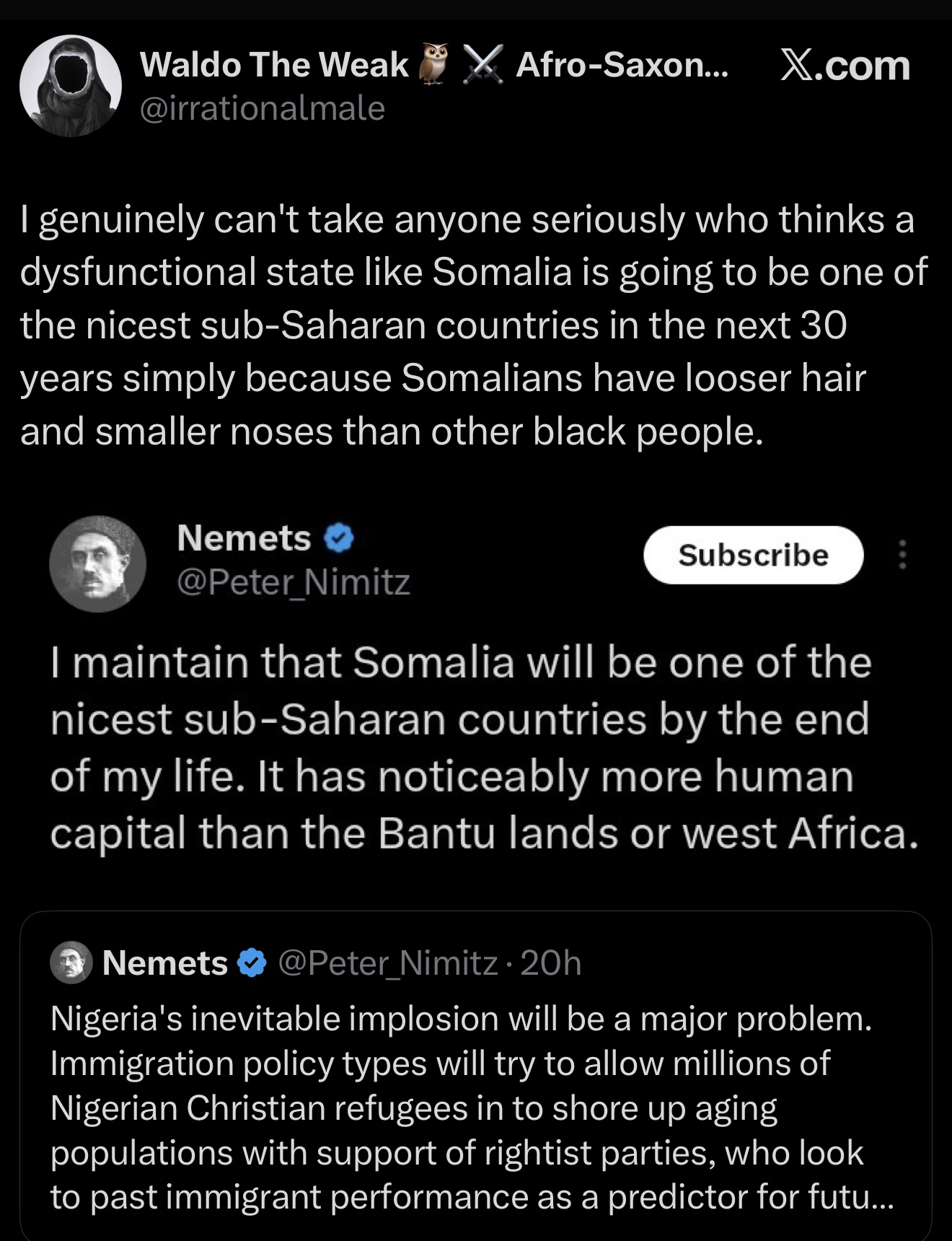
Task: Click the Nemets name in the quoted post
Action: pyautogui.click(x=165, y=963)
